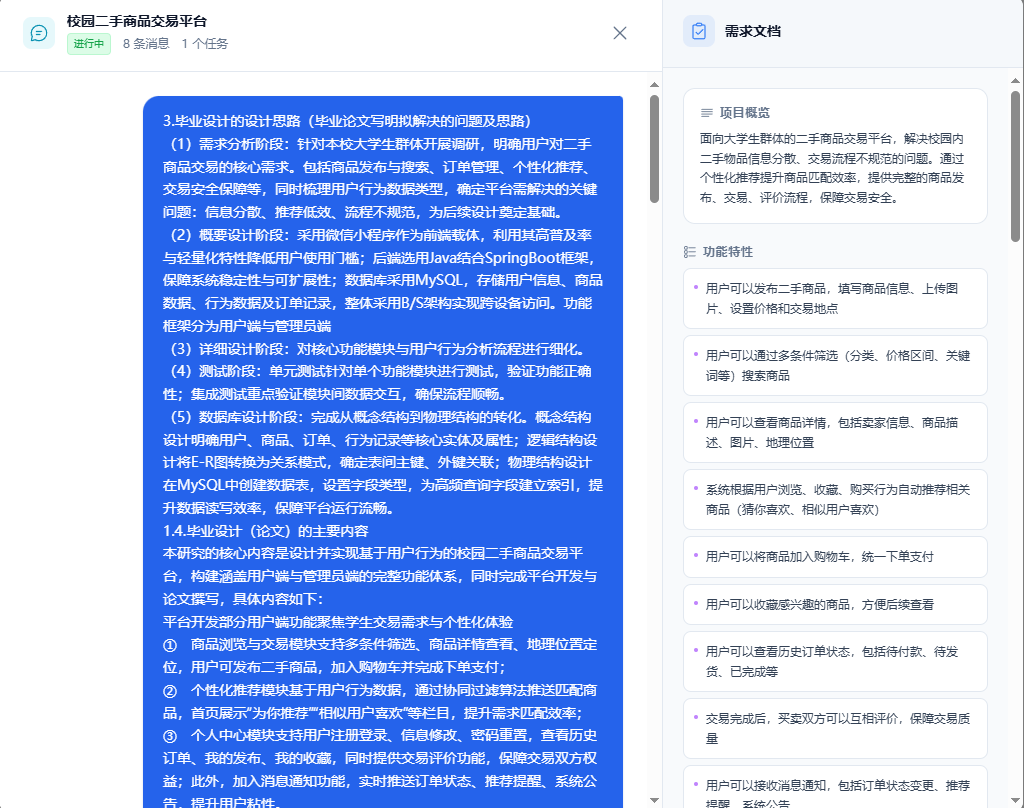Viewport: 1024px width, 808px height.
Task: Select the feature card 用户可以收藏感兴趣的商品
Action: point(835,605)
